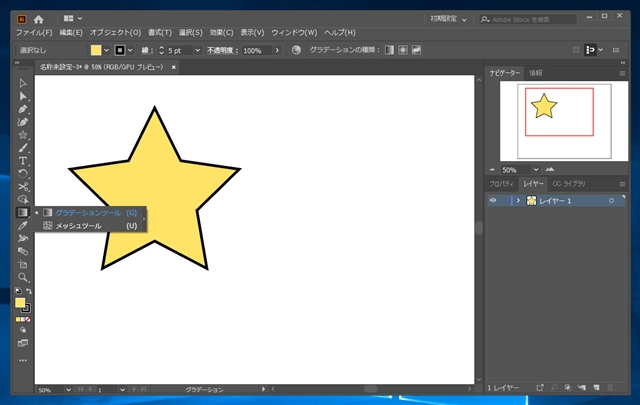Click the default fill and stroke icon
This screenshot has height=405, width=640.
[x=18, y=291]
